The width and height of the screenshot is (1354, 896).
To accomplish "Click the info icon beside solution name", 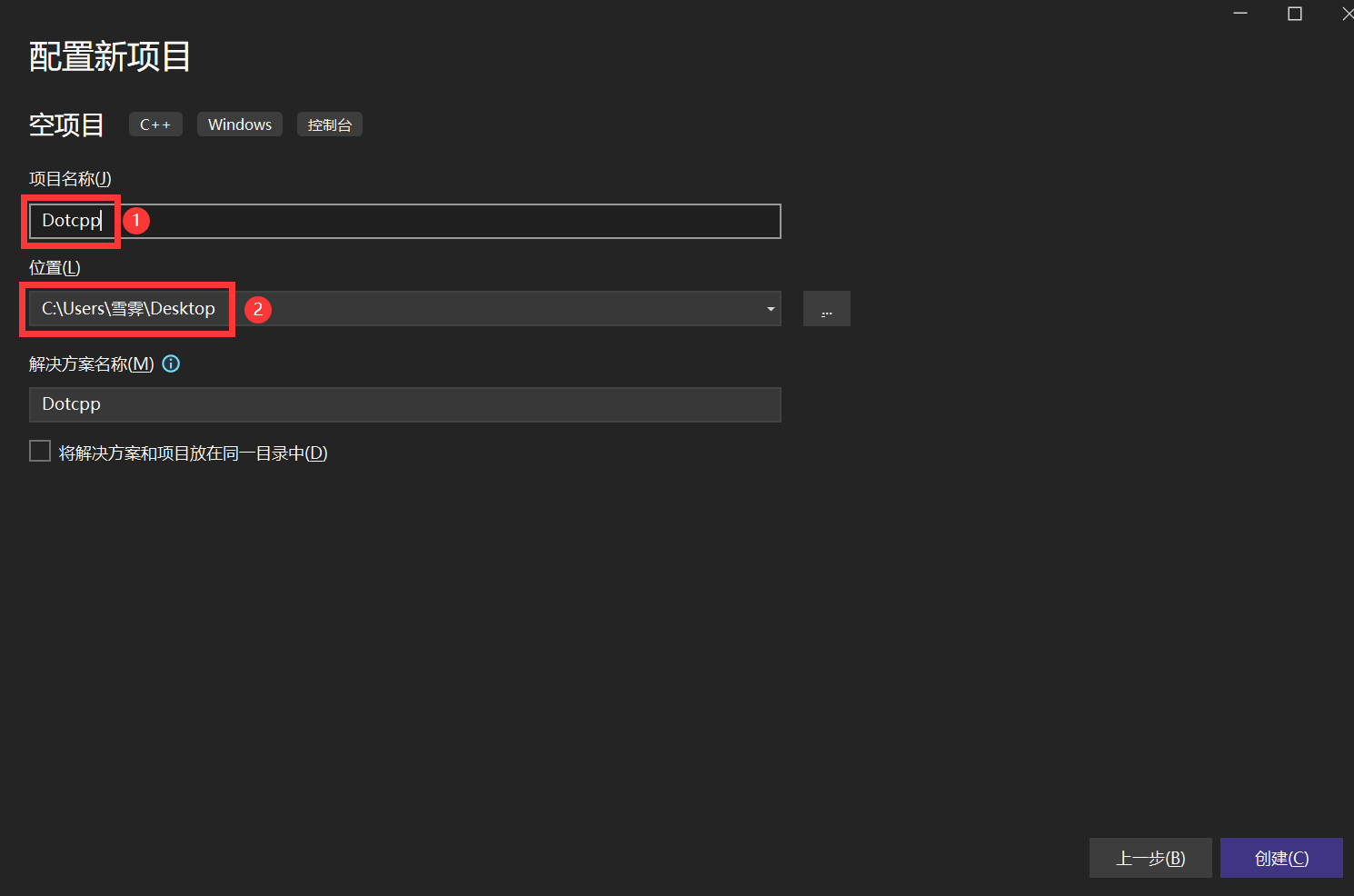I will tap(171, 363).
